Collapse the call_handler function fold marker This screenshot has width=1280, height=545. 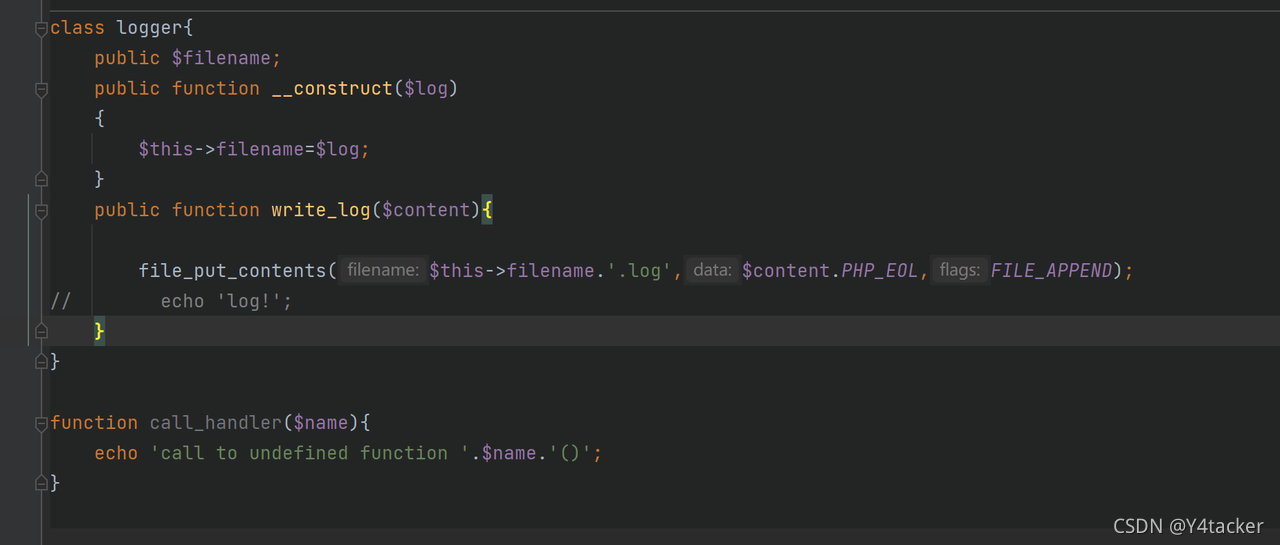[41, 423]
